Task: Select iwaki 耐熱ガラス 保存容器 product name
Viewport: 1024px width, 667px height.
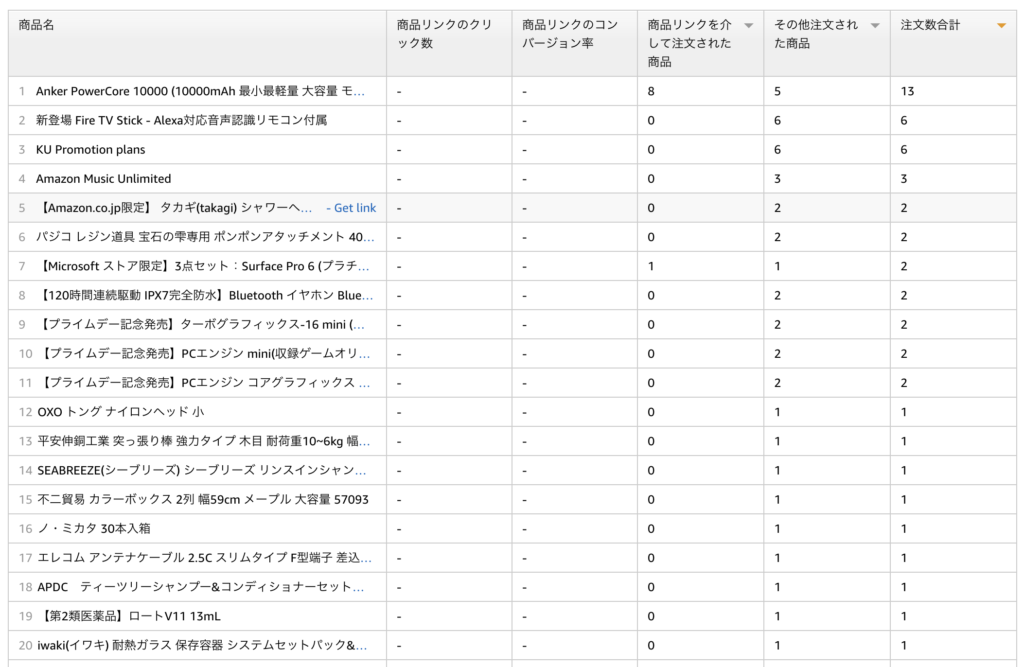Action: [202, 645]
